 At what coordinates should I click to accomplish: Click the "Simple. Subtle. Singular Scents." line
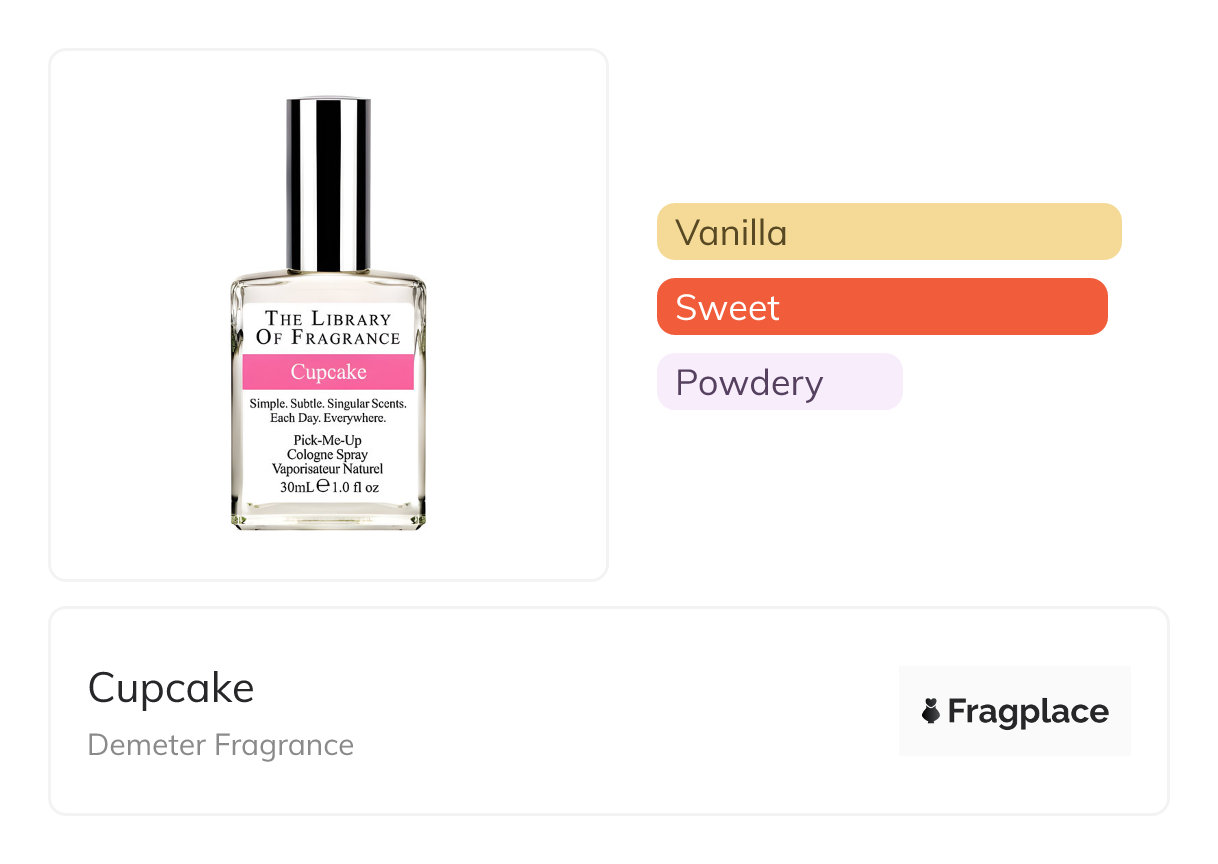pyautogui.click(x=335, y=403)
